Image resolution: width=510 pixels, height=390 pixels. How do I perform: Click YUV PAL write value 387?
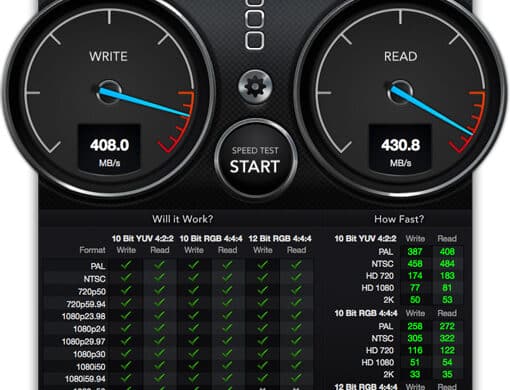[415, 252]
